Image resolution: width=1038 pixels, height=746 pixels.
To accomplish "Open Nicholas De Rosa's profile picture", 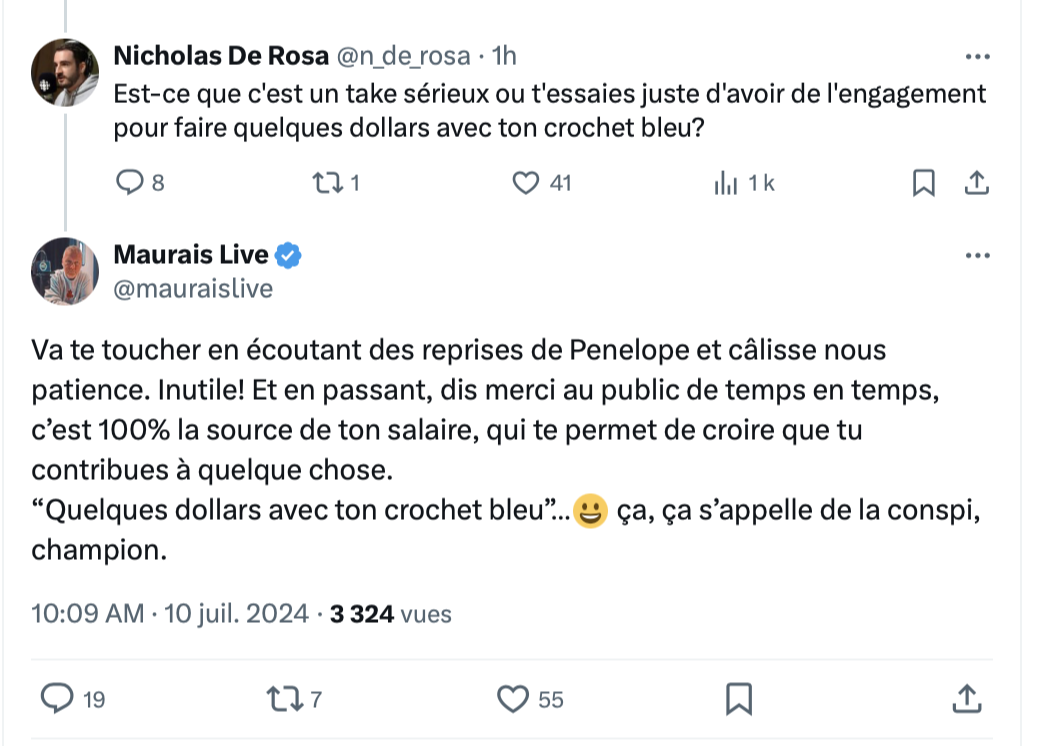I will tap(65, 73).
